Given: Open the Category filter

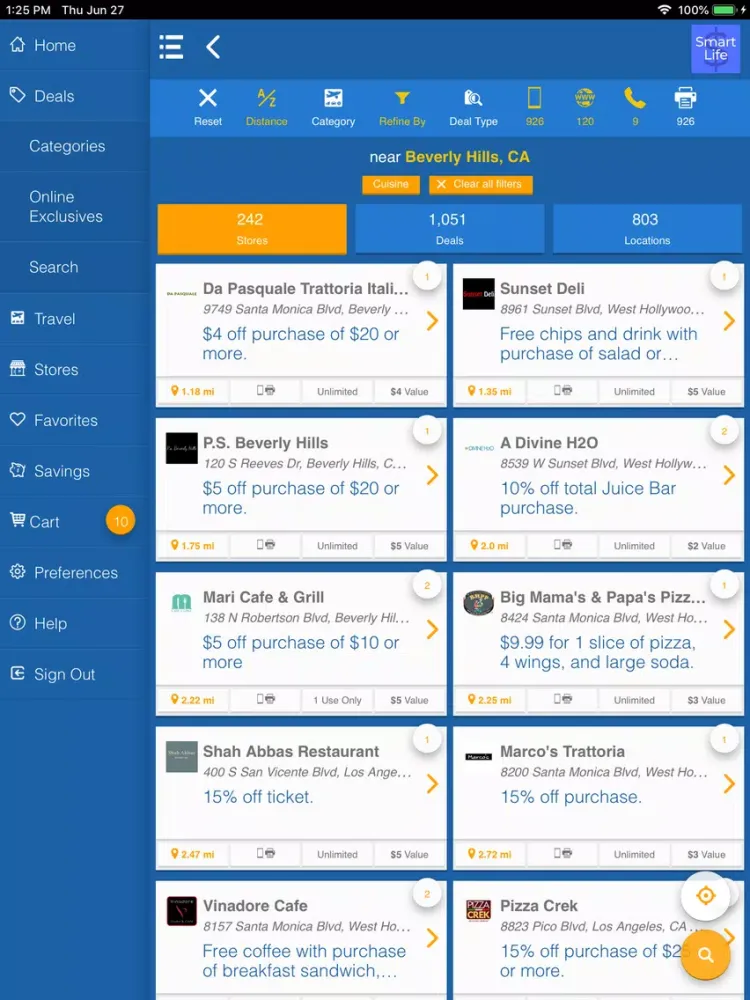Looking at the screenshot, I should point(333,108).
